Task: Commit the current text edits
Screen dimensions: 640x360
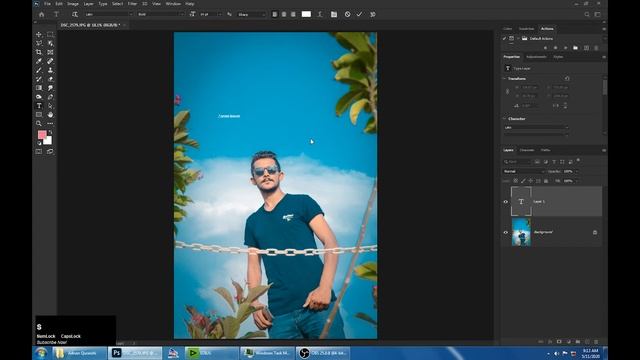Action: [359, 14]
